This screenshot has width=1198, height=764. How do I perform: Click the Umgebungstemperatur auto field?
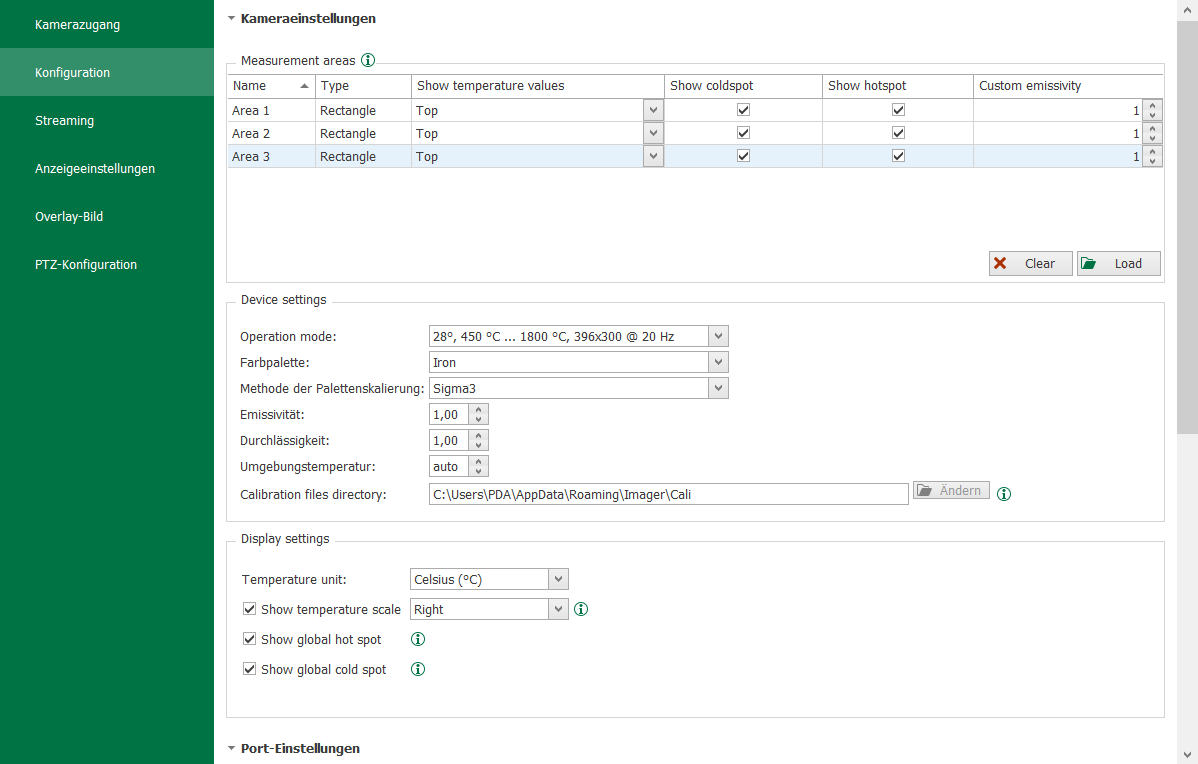click(x=449, y=466)
